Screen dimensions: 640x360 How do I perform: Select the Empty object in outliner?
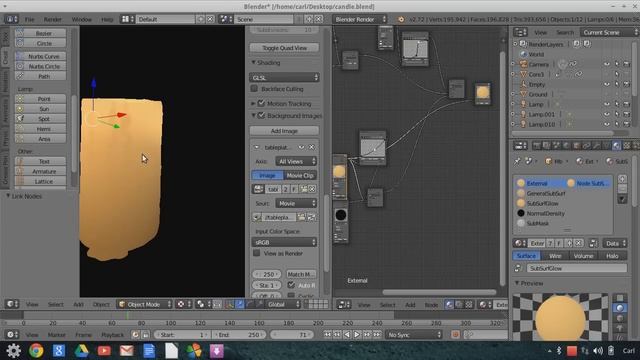point(536,84)
